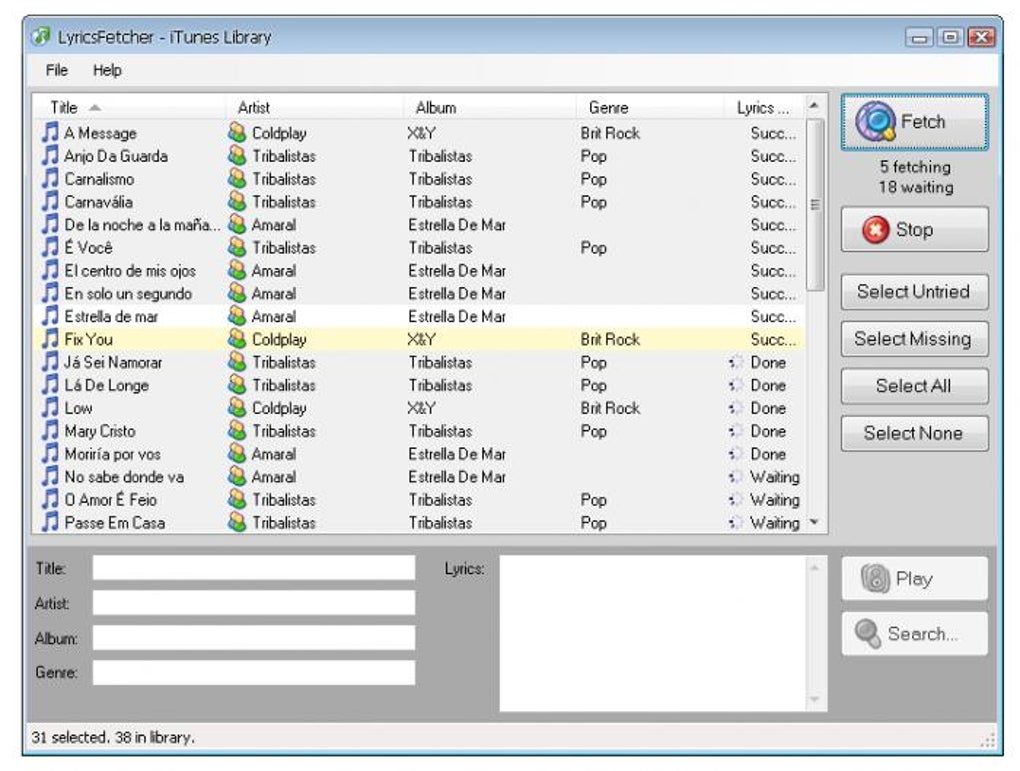
Task: Click music note icon for É Você
Action: click(50, 247)
